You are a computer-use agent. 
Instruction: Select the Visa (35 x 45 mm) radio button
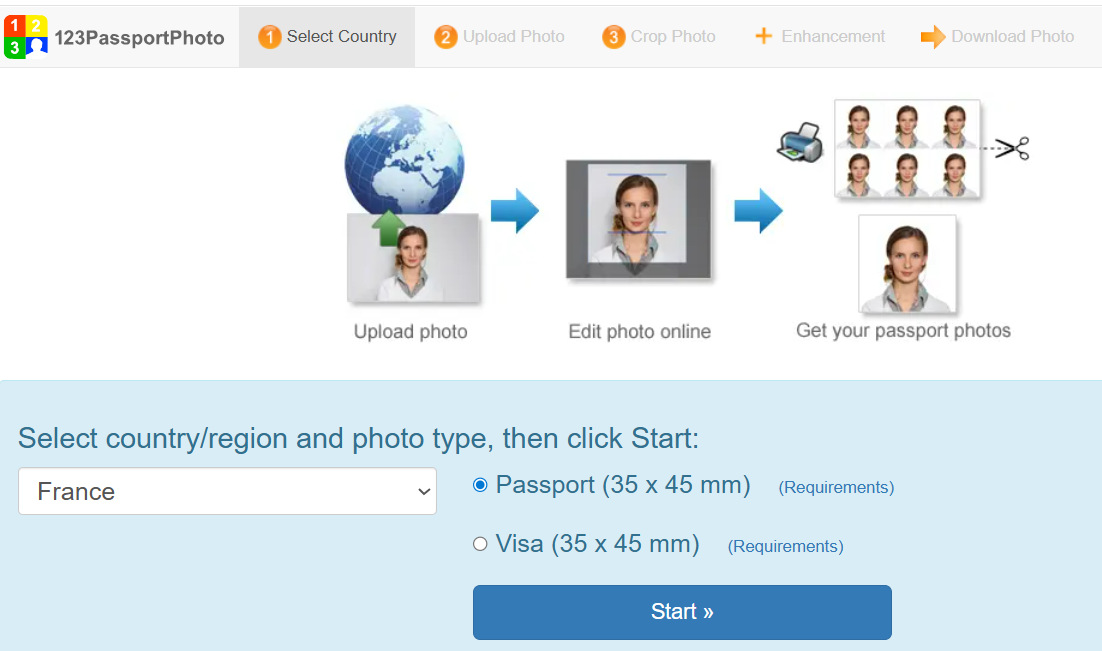(x=480, y=544)
